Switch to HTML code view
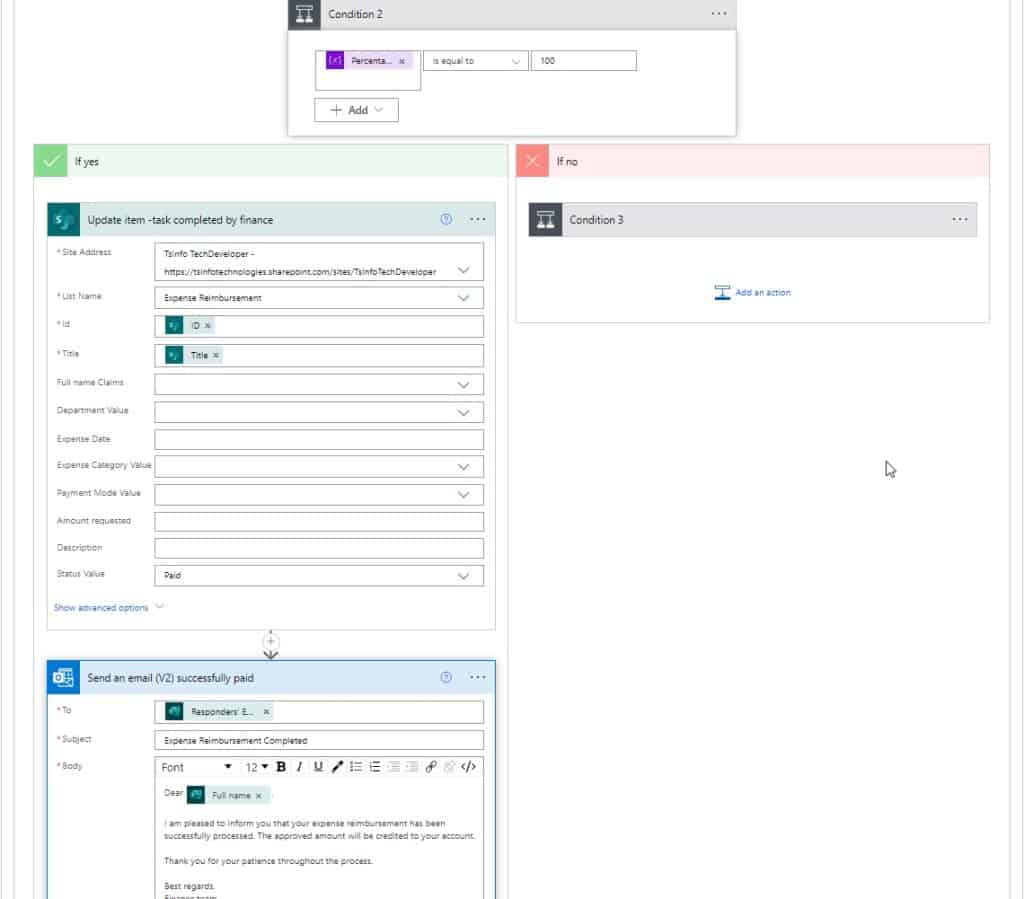1024x899 pixels. click(x=468, y=766)
